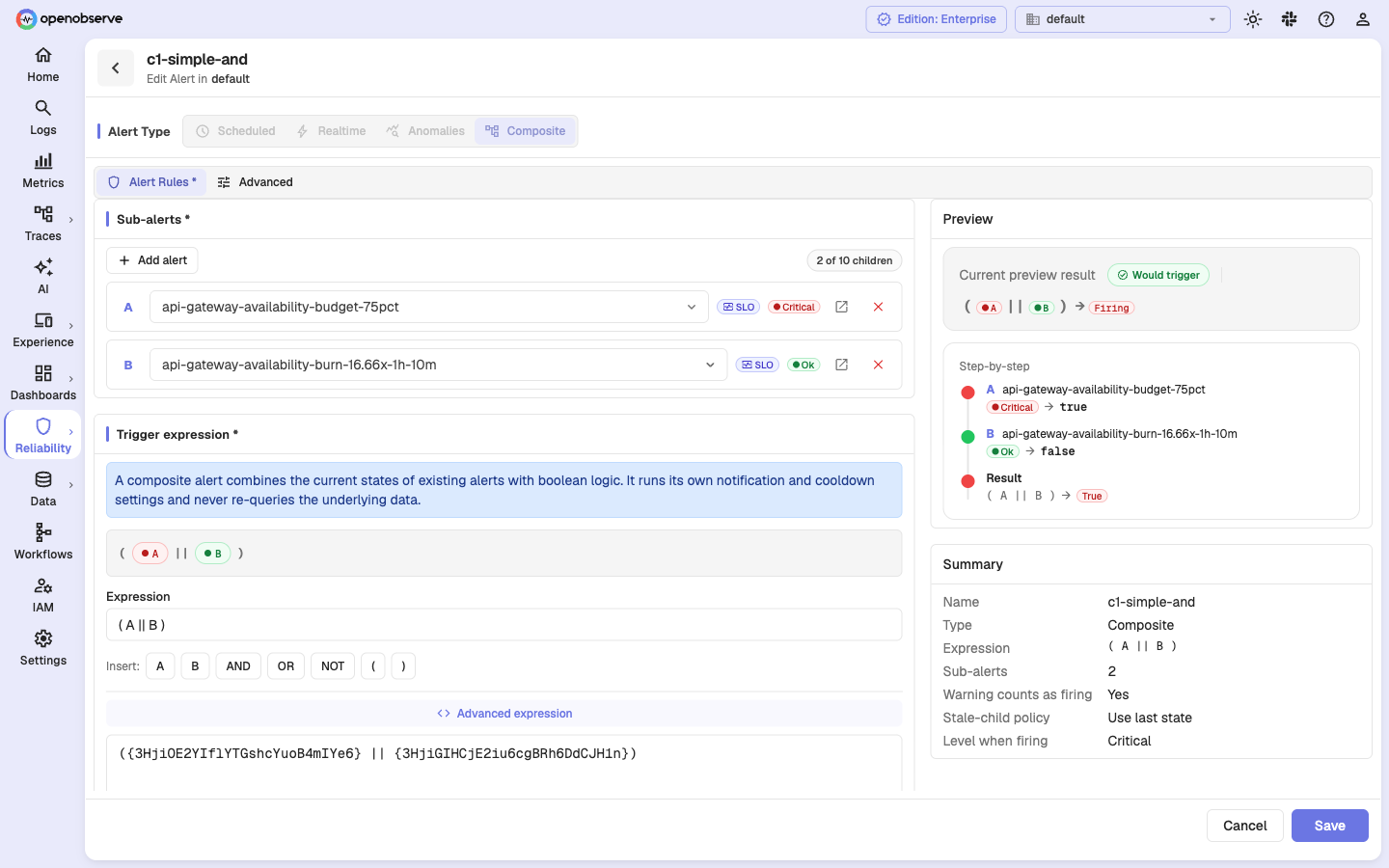Expand the Experience submenu chevron
Screen dimensions: 1389x868
click(71, 326)
